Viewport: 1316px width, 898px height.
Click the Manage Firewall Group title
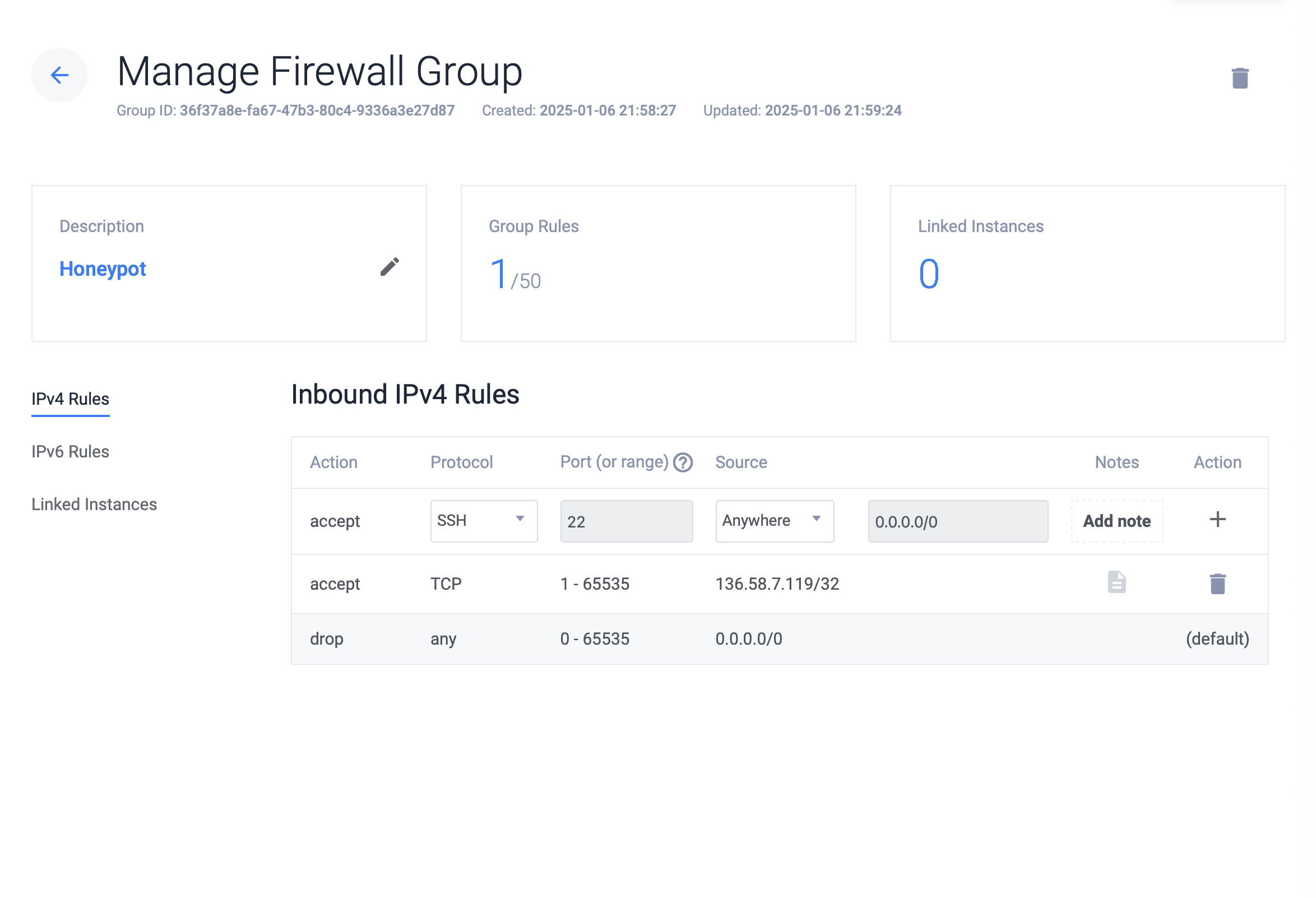pos(320,72)
